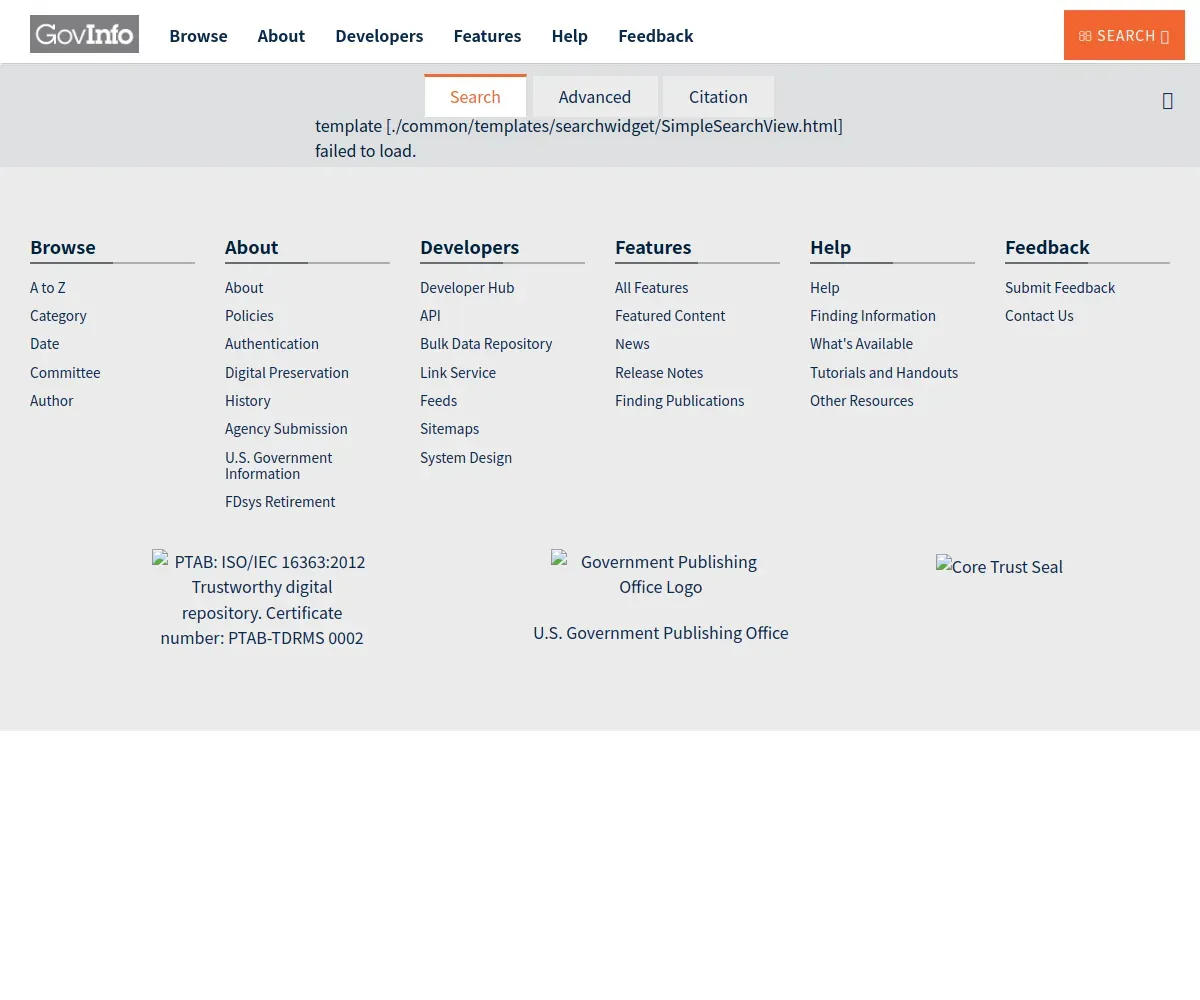Open U.S. Government Information link
The height and width of the screenshot is (1000, 1200).
tap(279, 466)
